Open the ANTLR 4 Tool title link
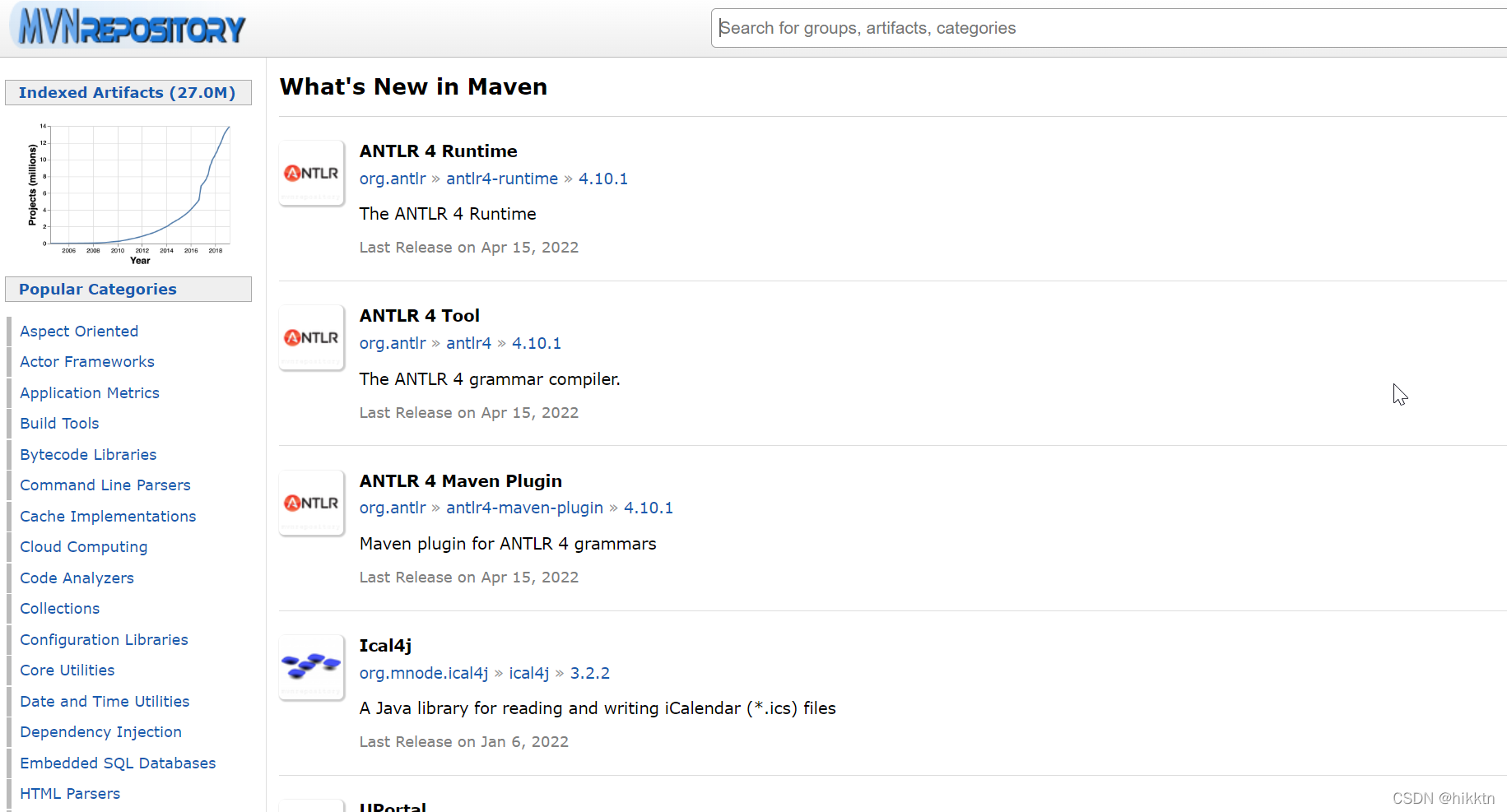This screenshot has width=1507, height=812. [419, 316]
